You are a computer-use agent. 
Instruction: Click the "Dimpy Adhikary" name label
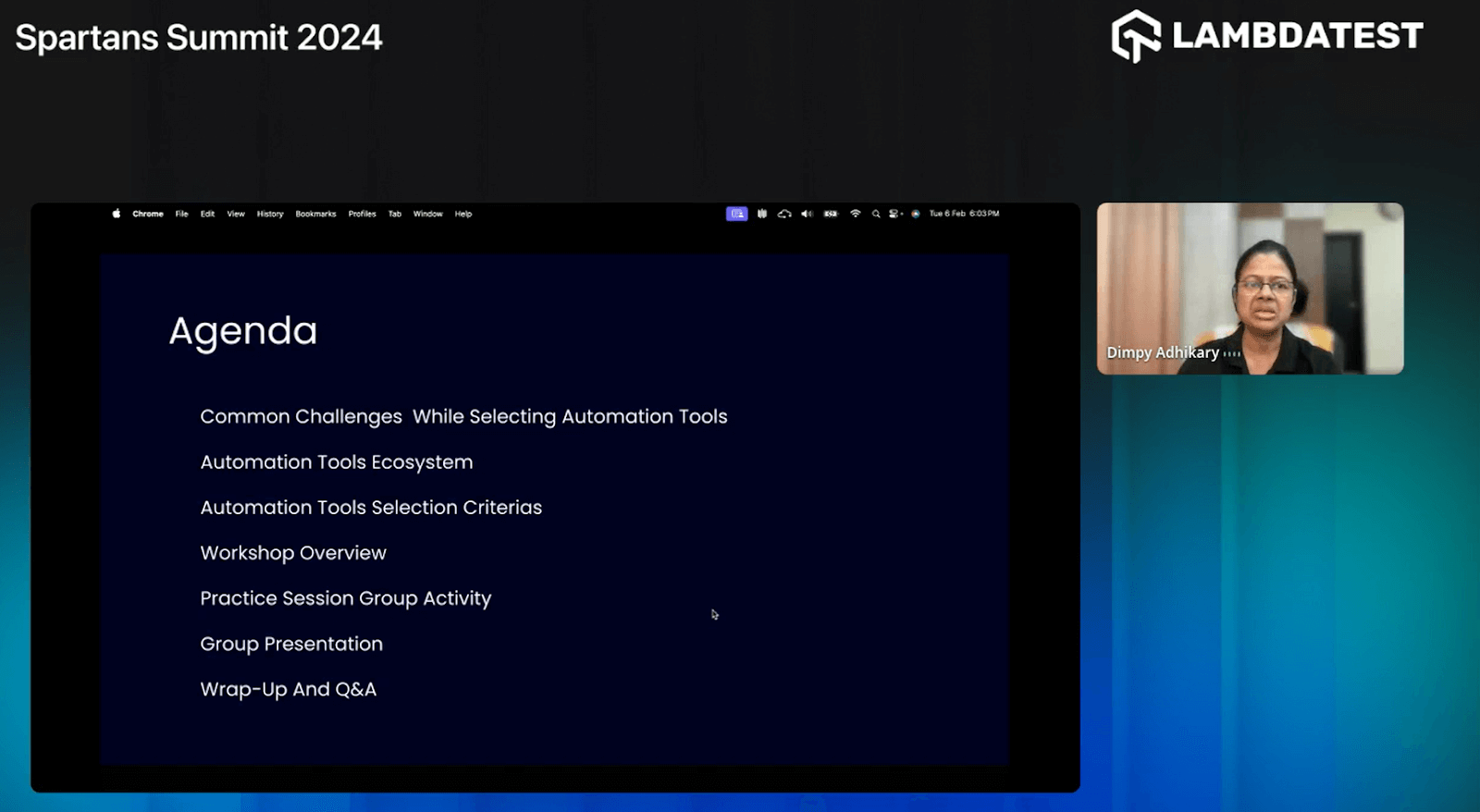[x=1163, y=352]
